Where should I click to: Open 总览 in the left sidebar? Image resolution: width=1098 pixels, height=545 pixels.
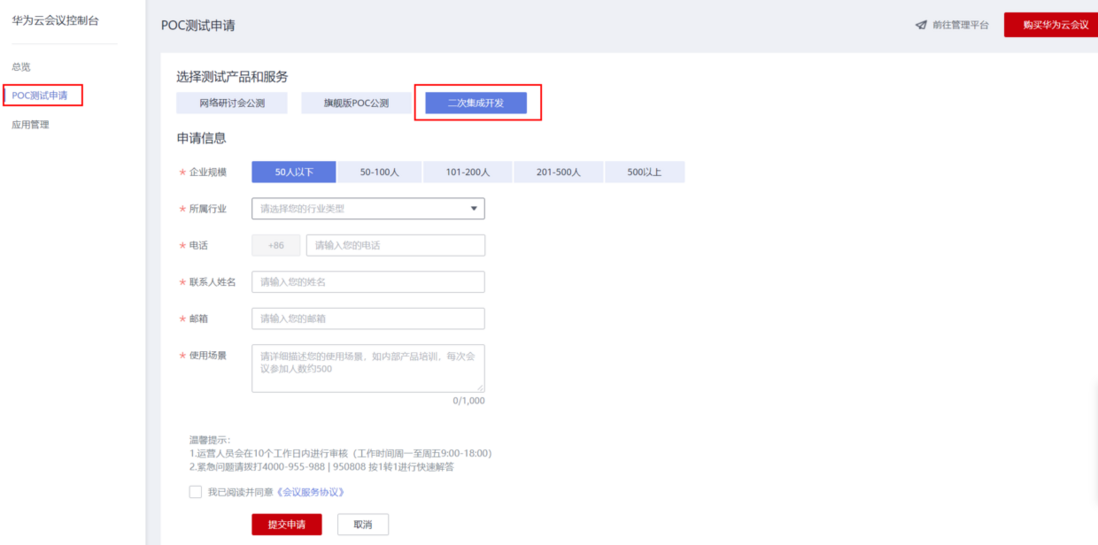(x=21, y=67)
